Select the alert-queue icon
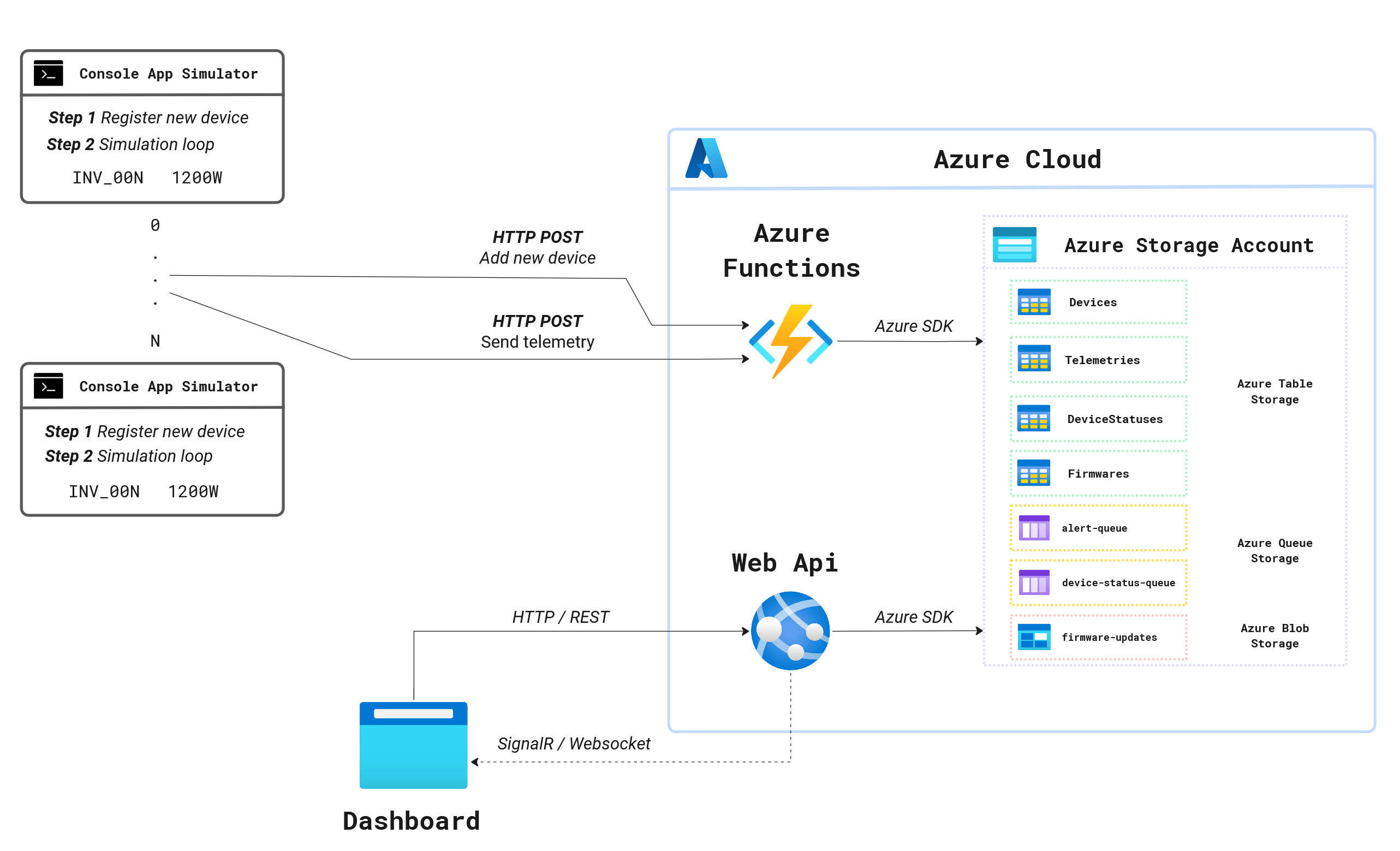1400x851 pixels. (1034, 528)
